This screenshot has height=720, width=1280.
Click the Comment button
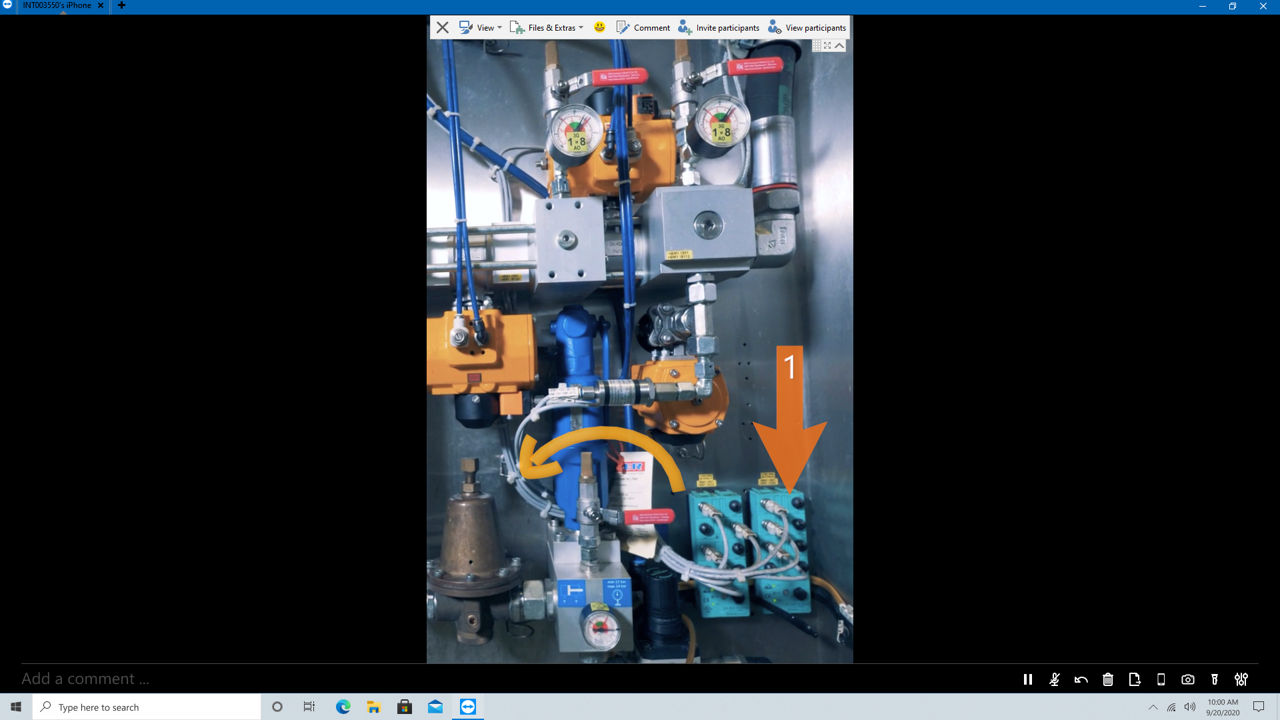point(643,28)
